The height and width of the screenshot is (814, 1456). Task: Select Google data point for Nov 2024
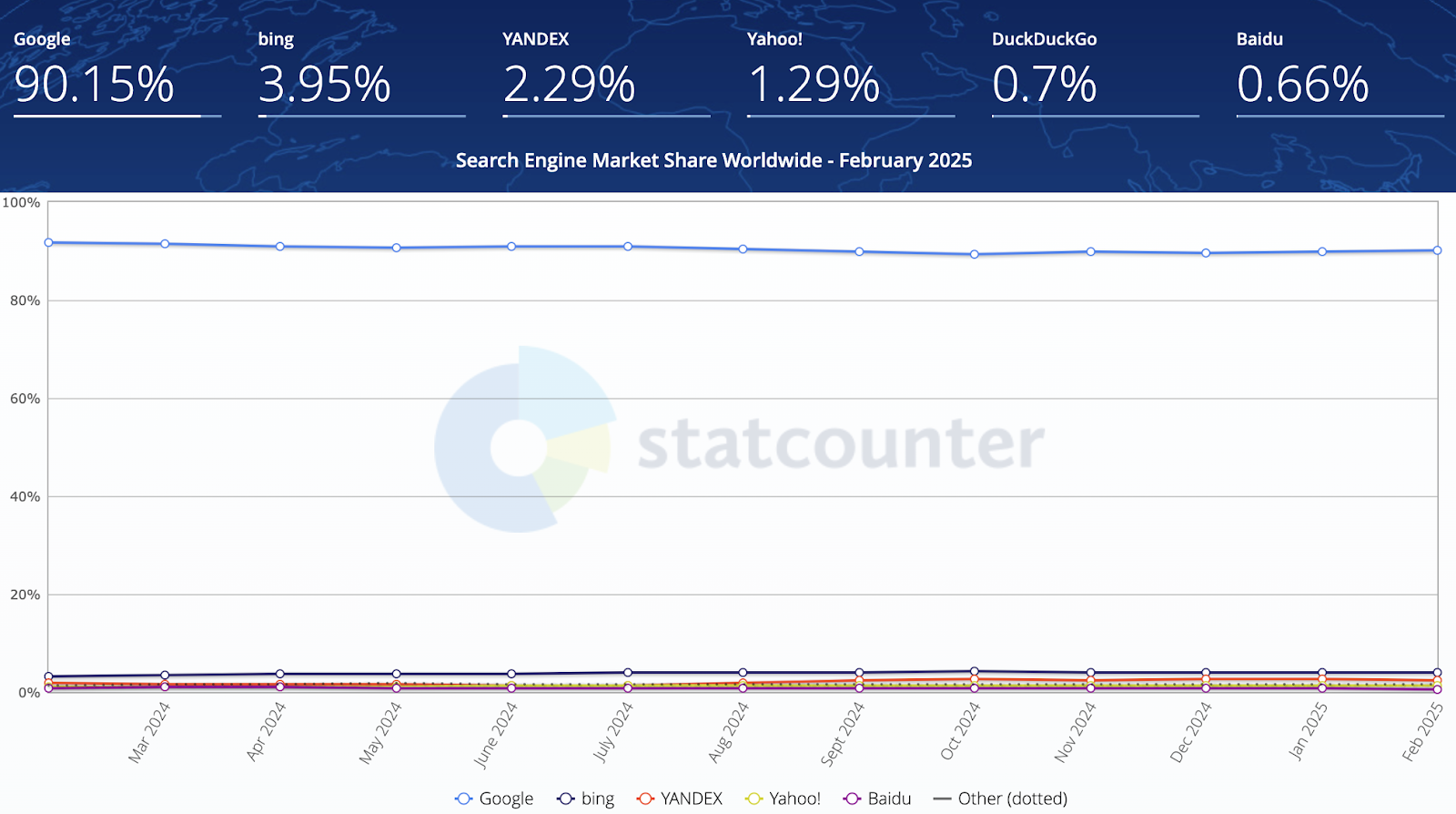[x=1090, y=251]
